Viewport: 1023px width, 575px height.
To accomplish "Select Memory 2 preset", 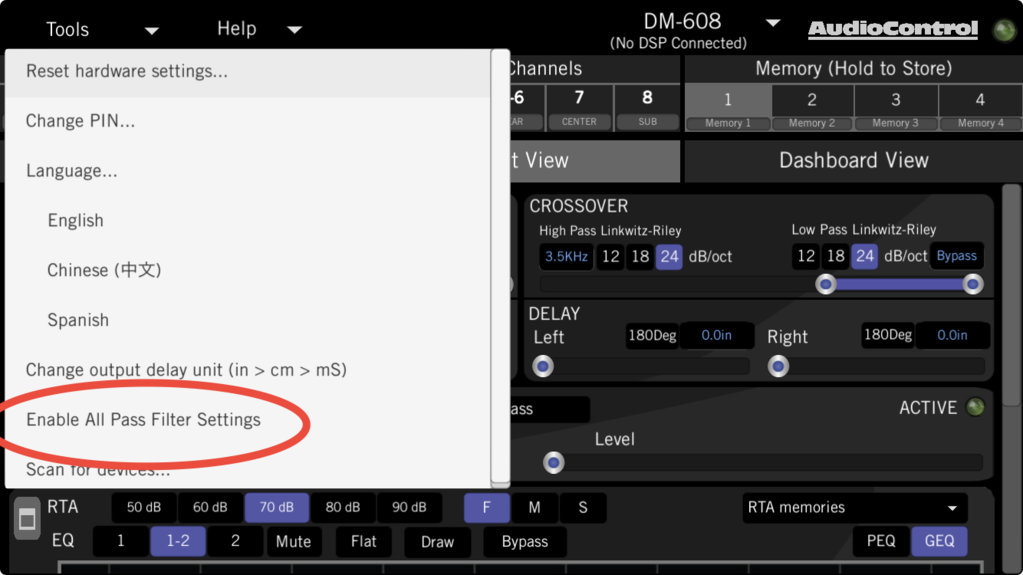I will pyautogui.click(x=812, y=108).
